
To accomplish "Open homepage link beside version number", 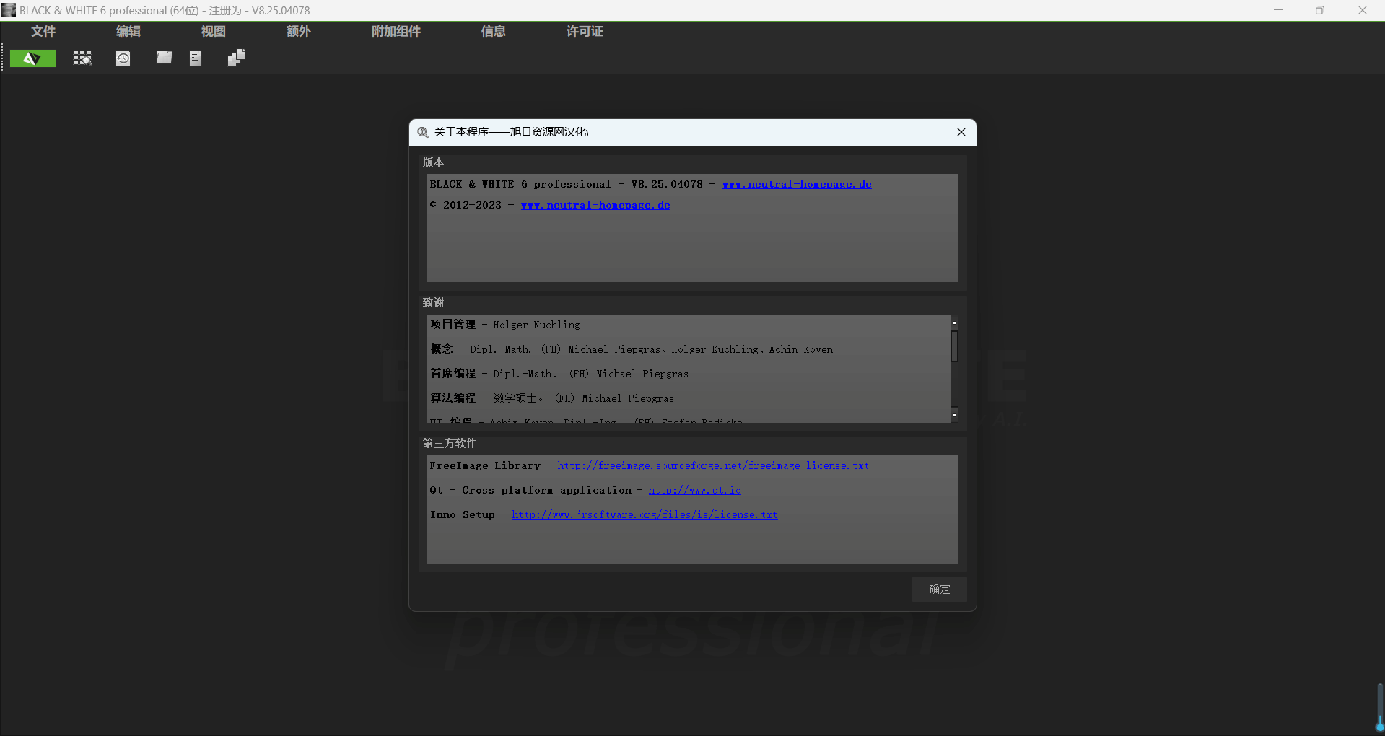I will (796, 184).
